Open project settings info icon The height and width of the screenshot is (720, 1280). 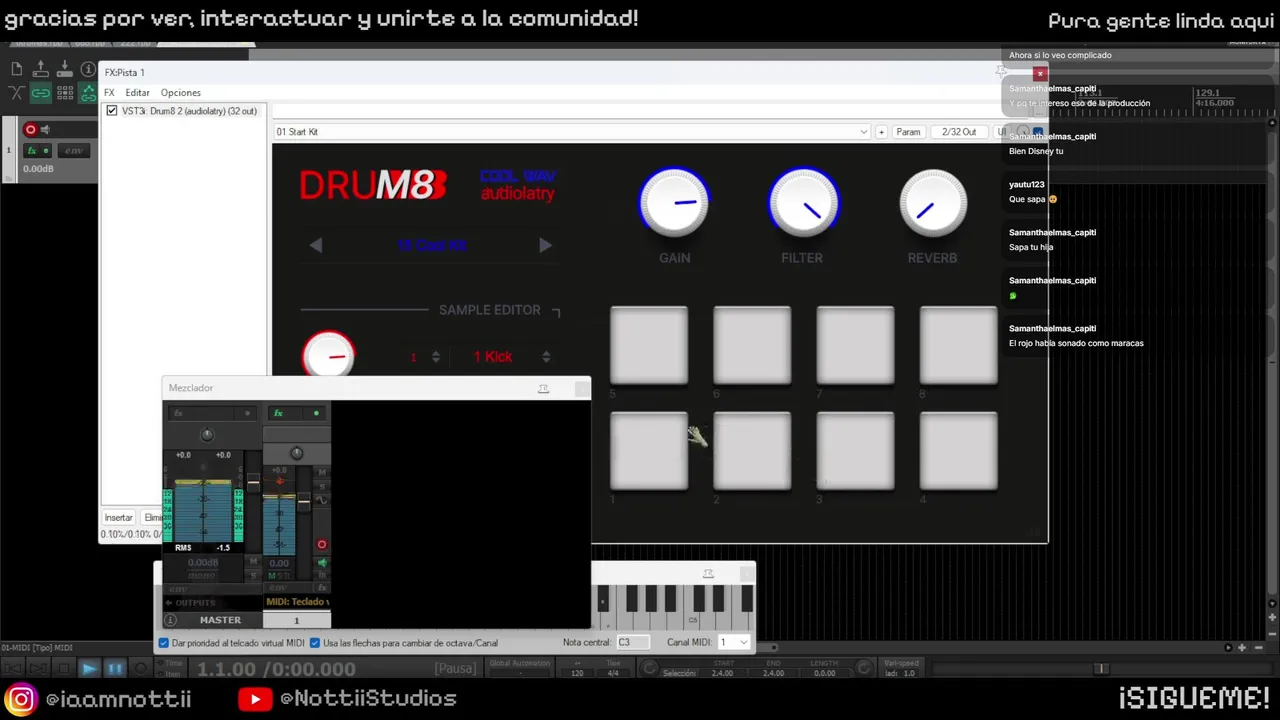point(88,68)
